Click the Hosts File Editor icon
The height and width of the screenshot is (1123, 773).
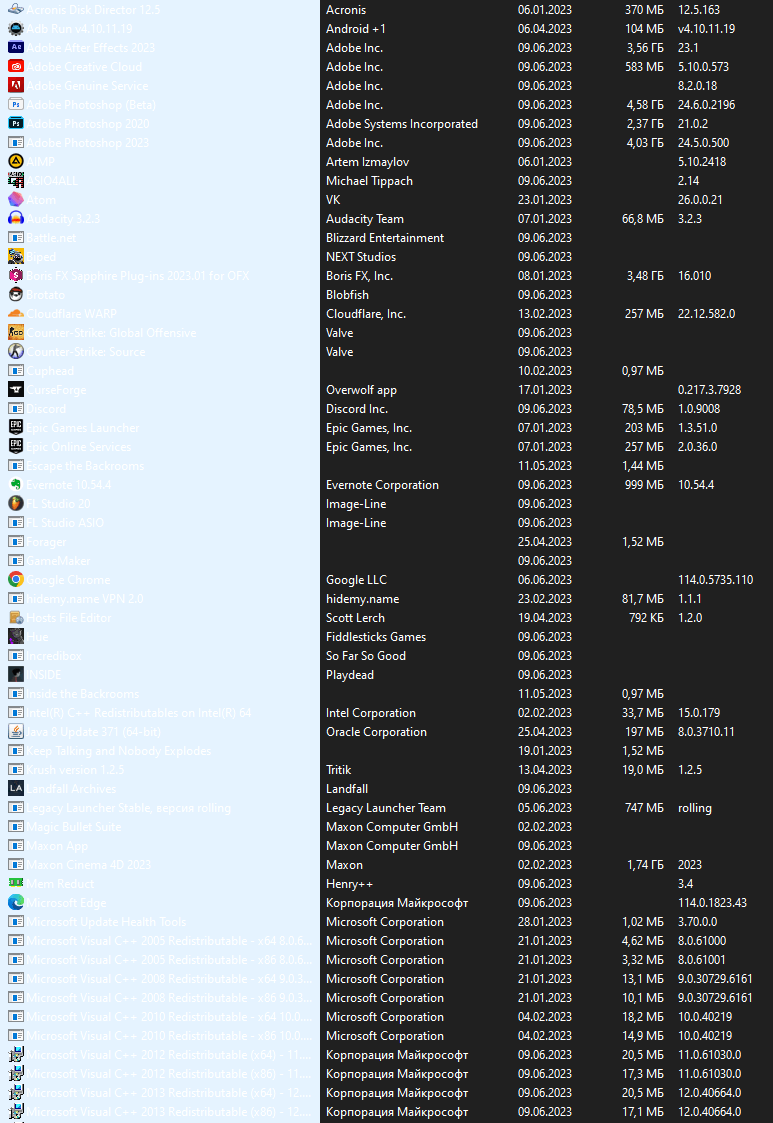15,617
